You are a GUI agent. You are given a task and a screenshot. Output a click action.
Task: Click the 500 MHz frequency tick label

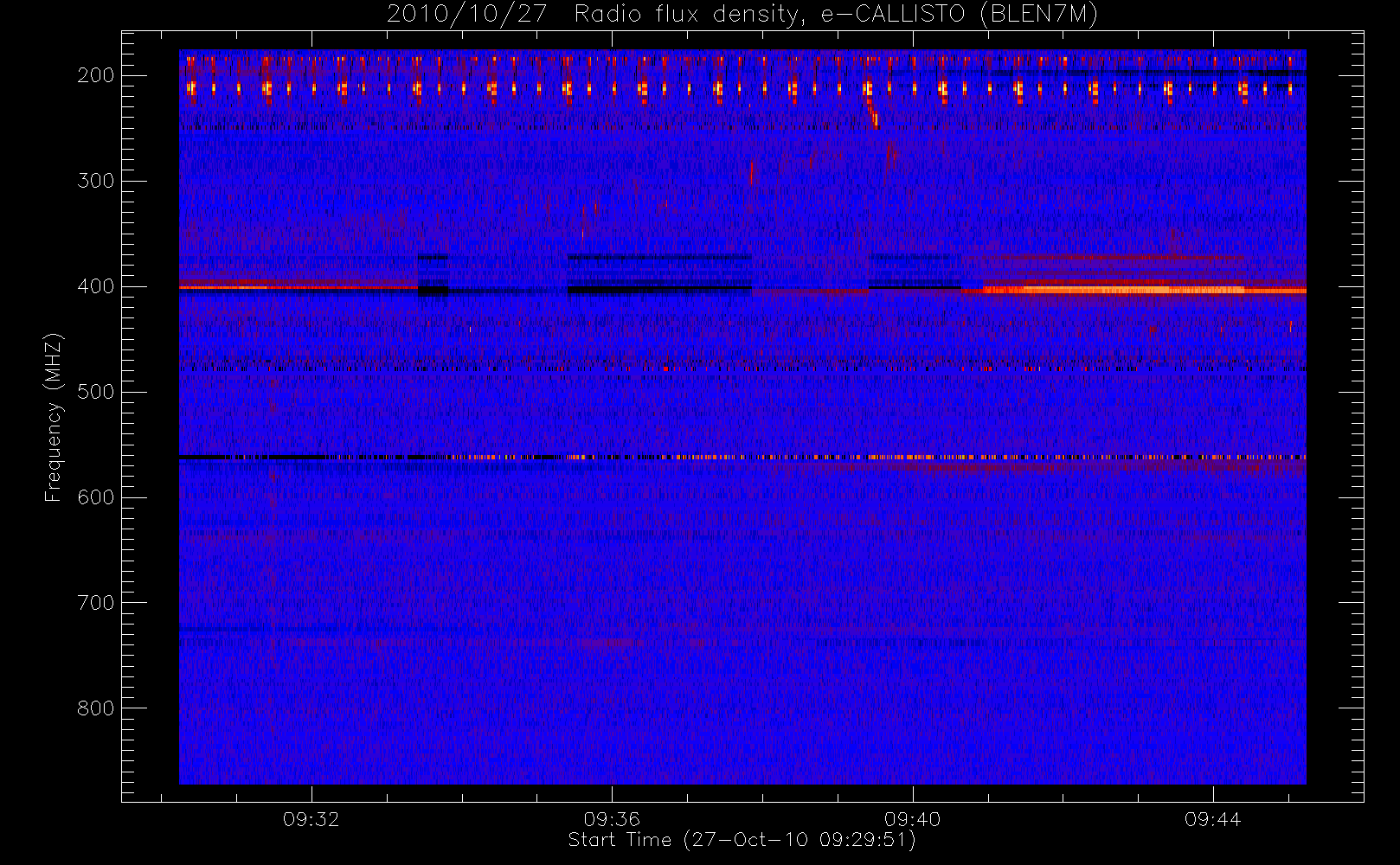[96, 392]
